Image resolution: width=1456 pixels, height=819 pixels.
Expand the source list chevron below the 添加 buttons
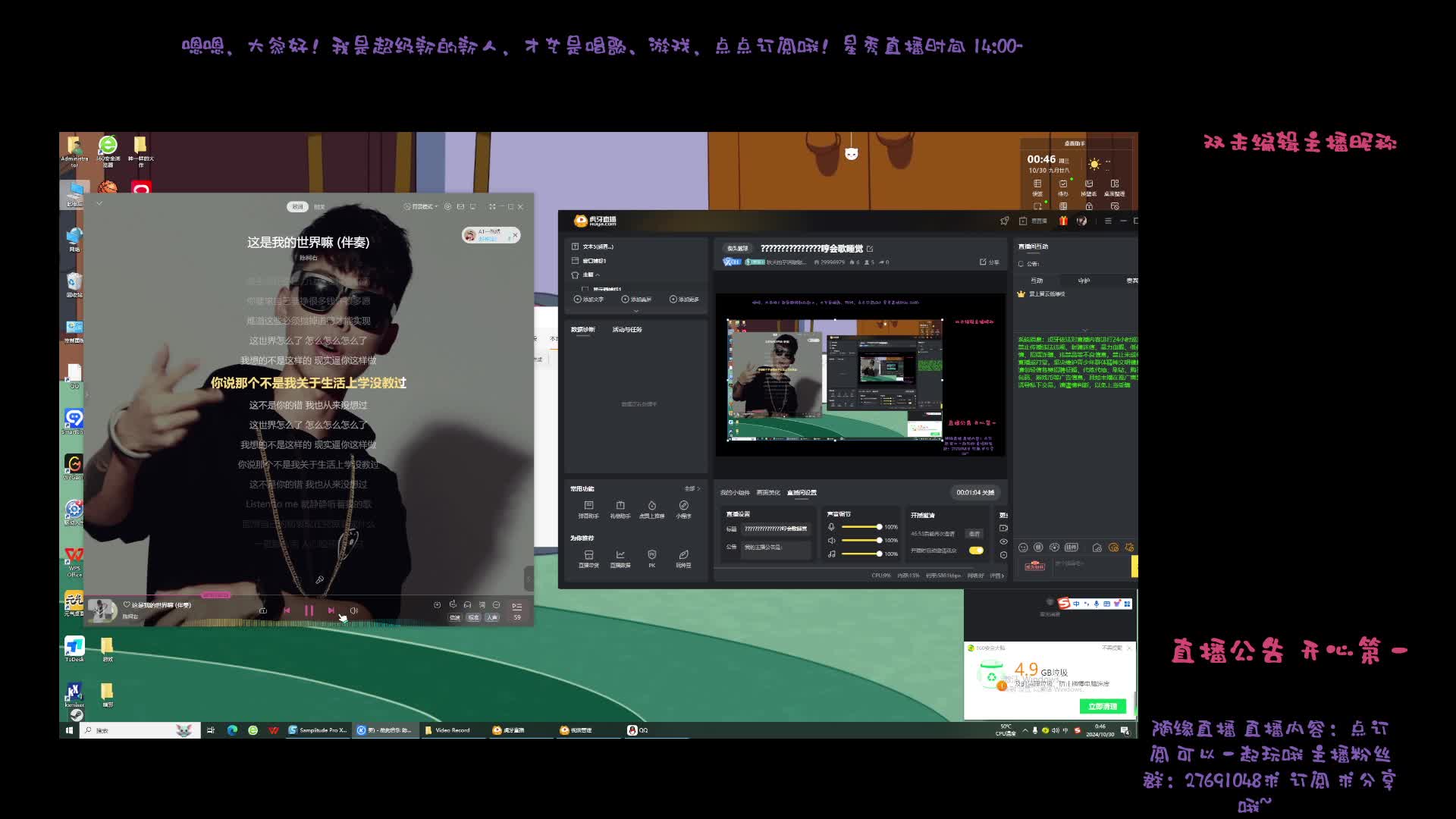(x=636, y=311)
